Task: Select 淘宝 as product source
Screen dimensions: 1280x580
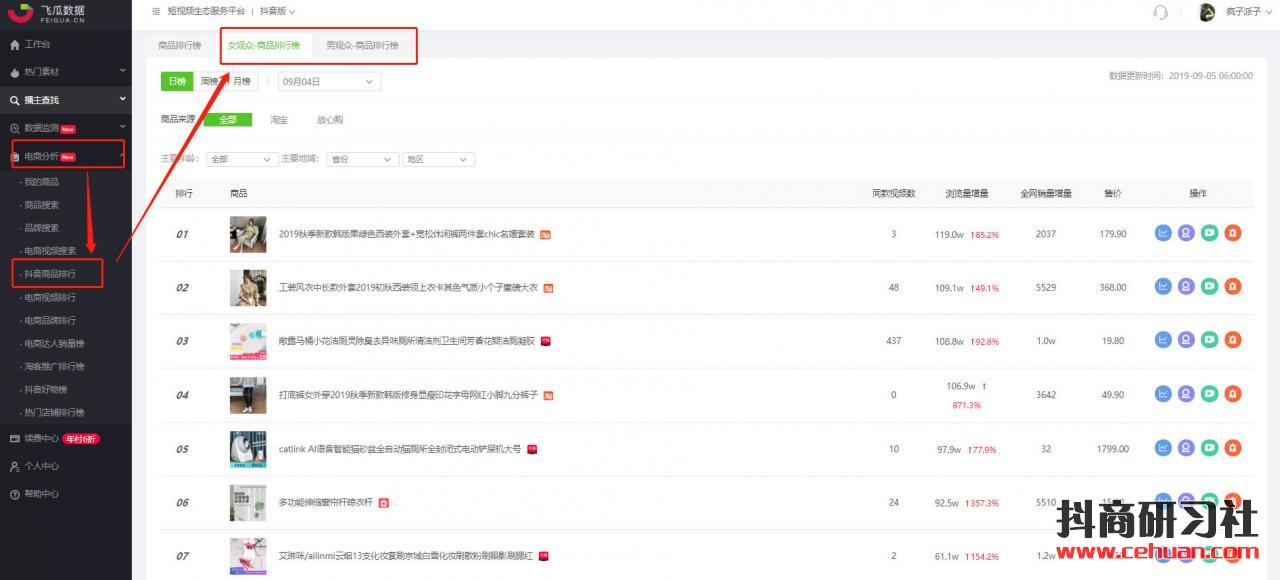Action: (278, 120)
